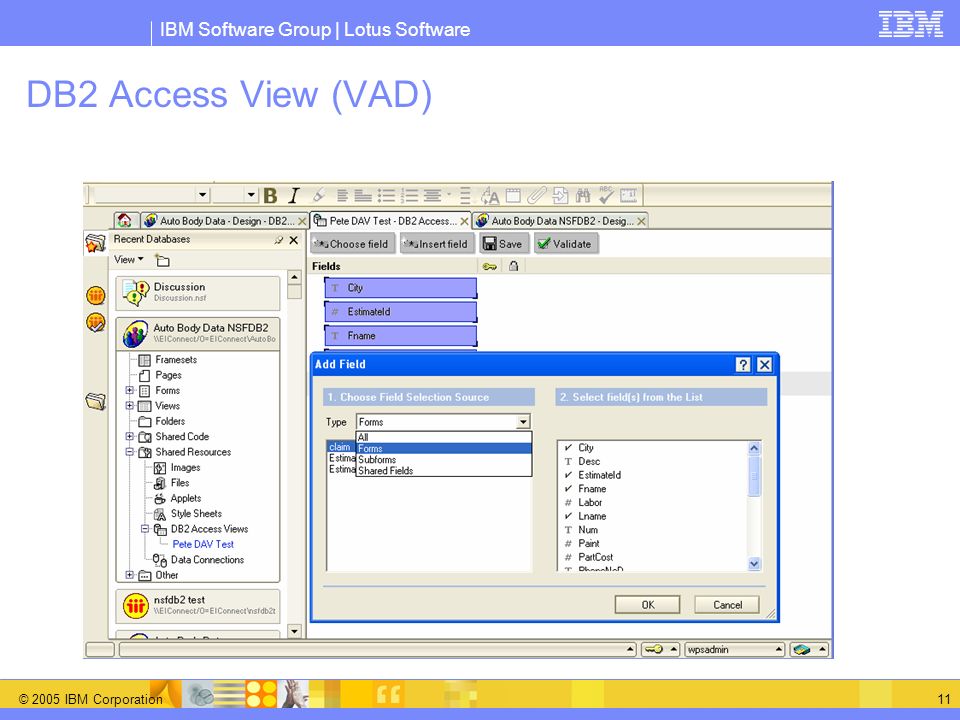Open the text properties icon with letter A
The width and height of the screenshot is (960, 720).
(490, 196)
